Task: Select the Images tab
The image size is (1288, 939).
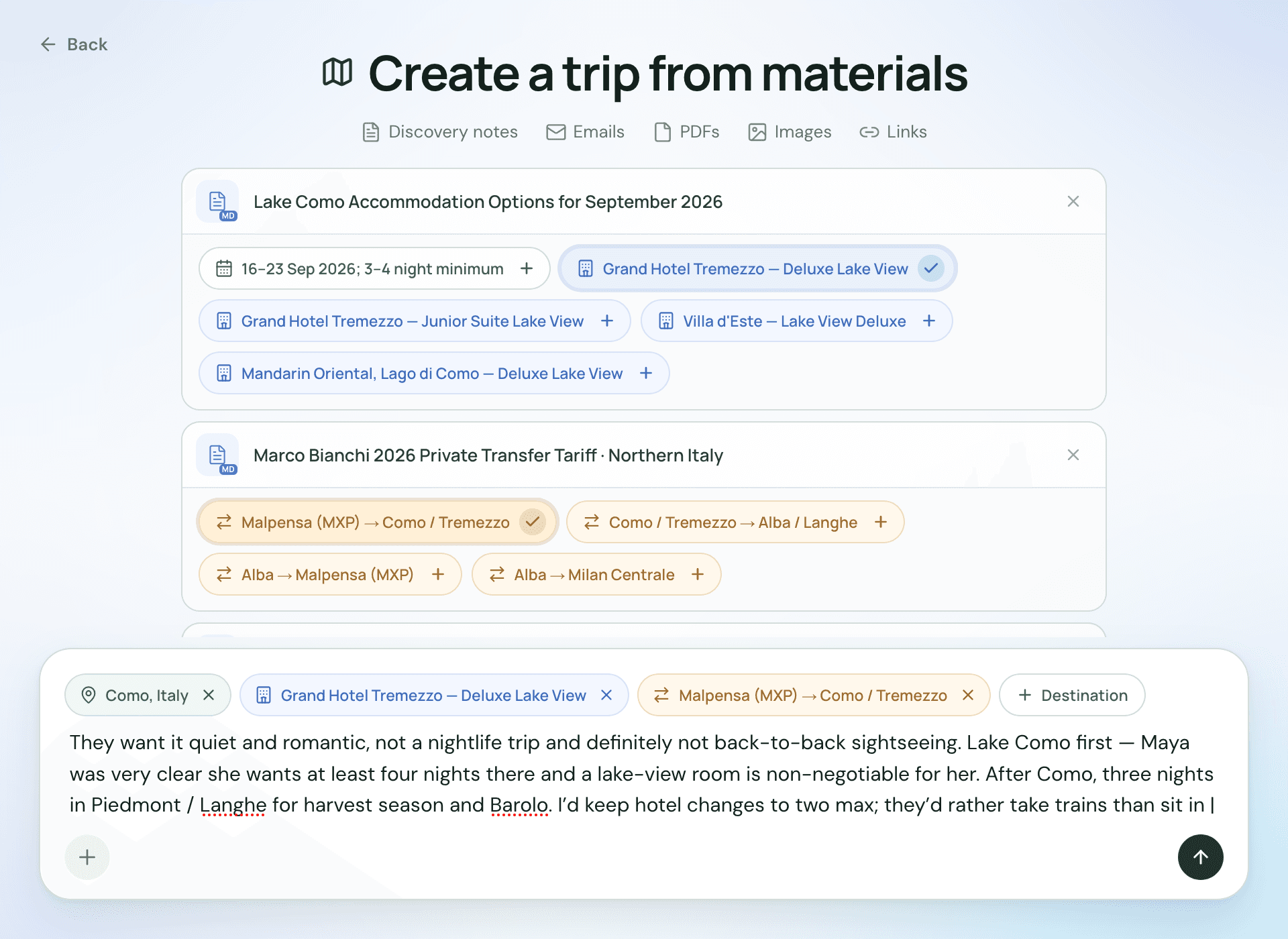Action: tap(790, 132)
